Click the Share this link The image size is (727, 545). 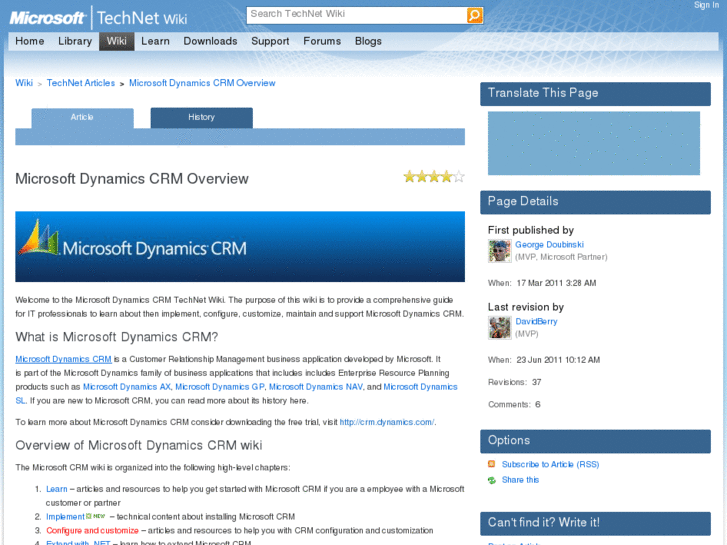point(520,480)
